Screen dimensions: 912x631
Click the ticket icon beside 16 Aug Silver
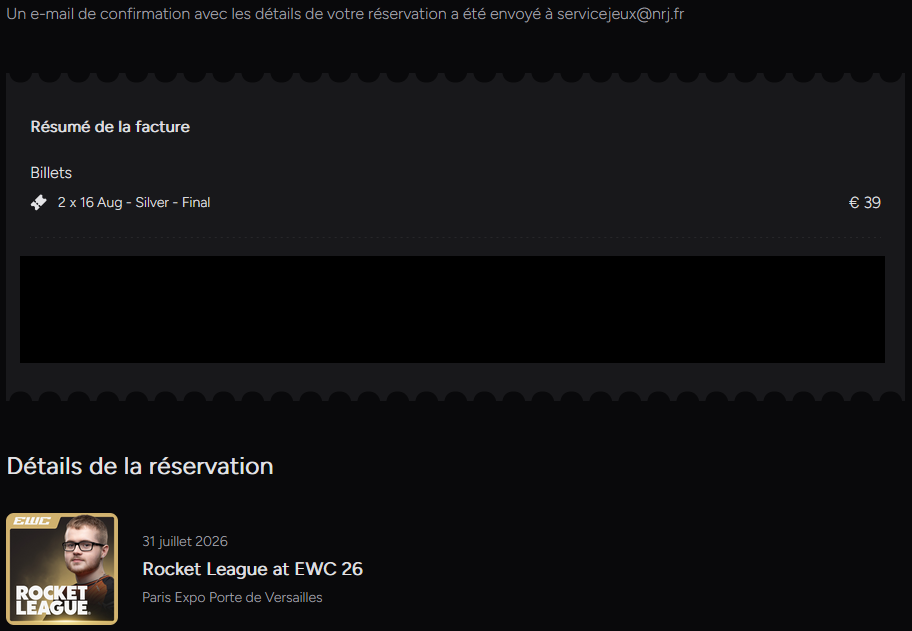(x=38, y=202)
